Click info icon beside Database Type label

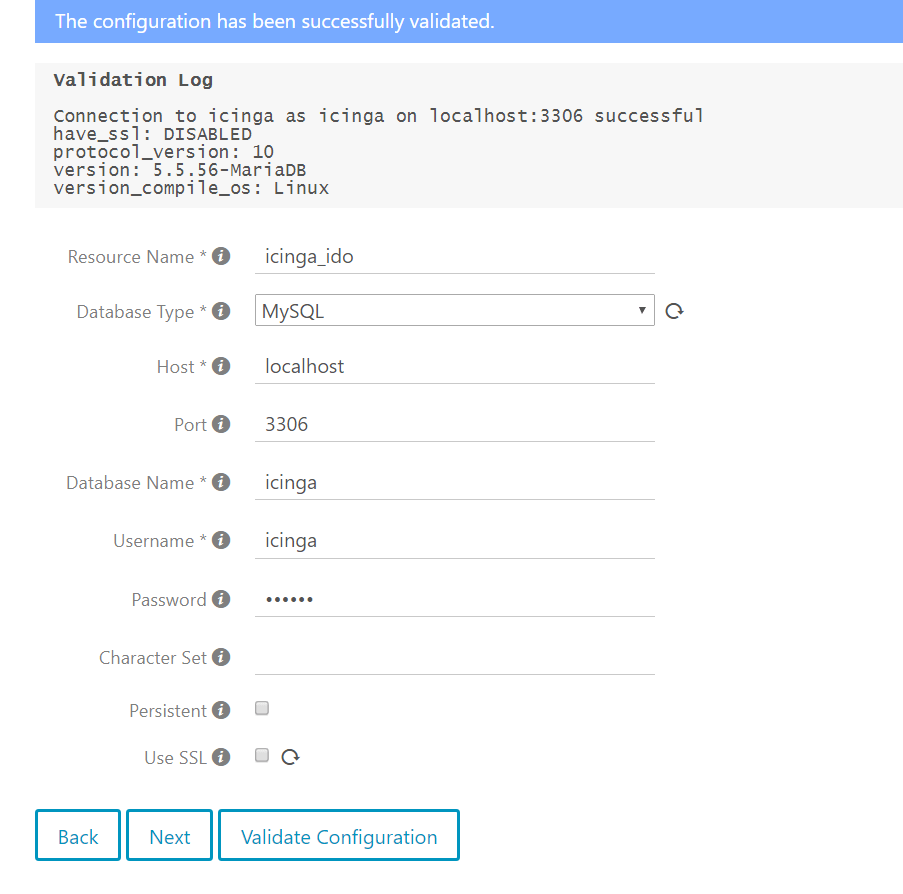pyautogui.click(x=221, y=311)
